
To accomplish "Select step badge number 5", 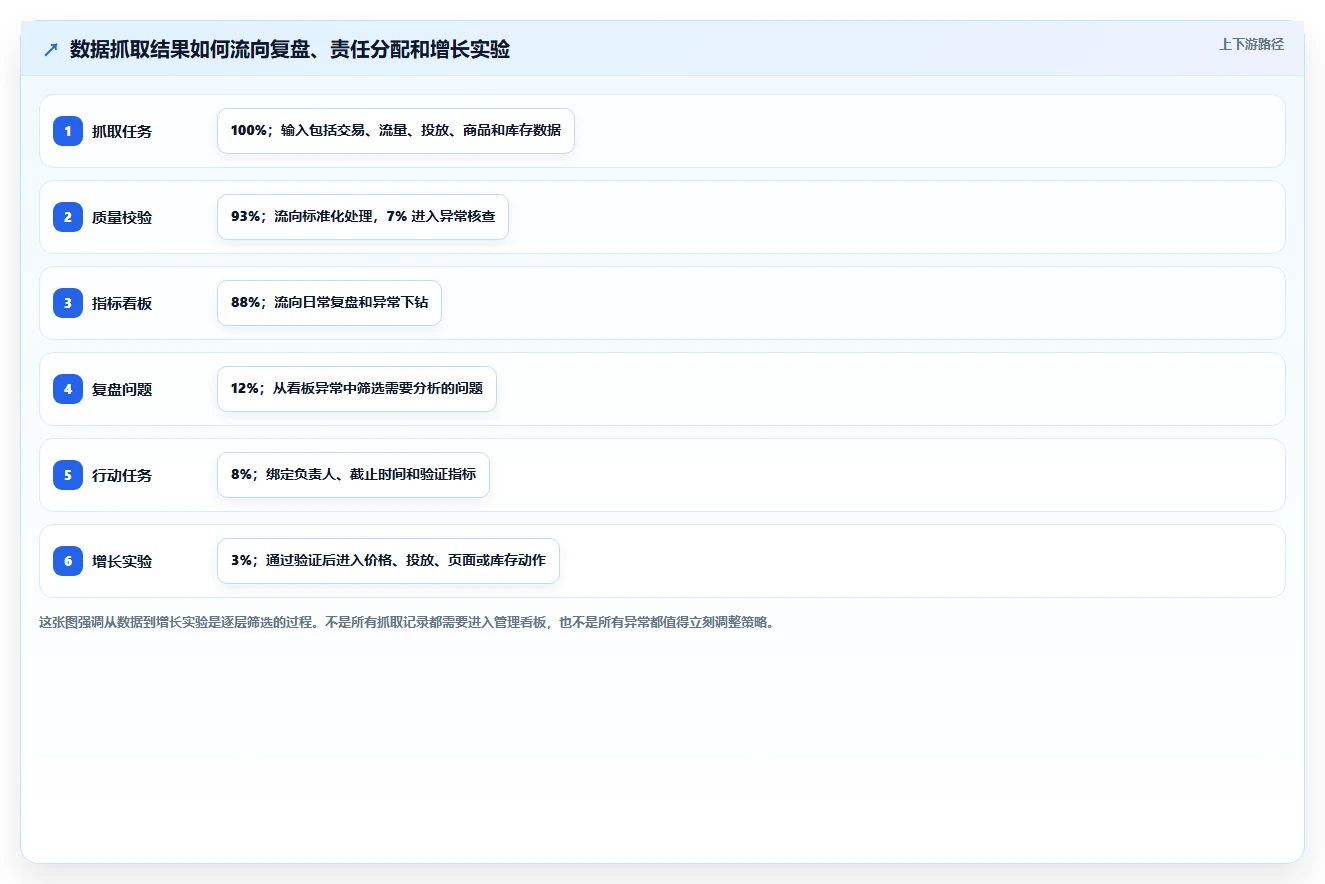I will pyautogui.click(x=68, y=475).
